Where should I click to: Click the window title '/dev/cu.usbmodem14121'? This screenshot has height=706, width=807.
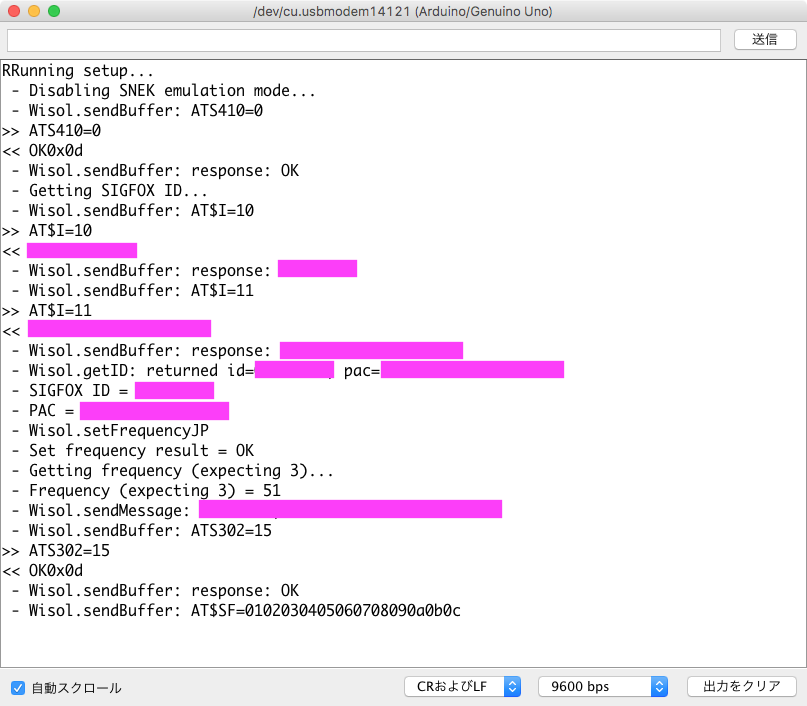point(331,11)
